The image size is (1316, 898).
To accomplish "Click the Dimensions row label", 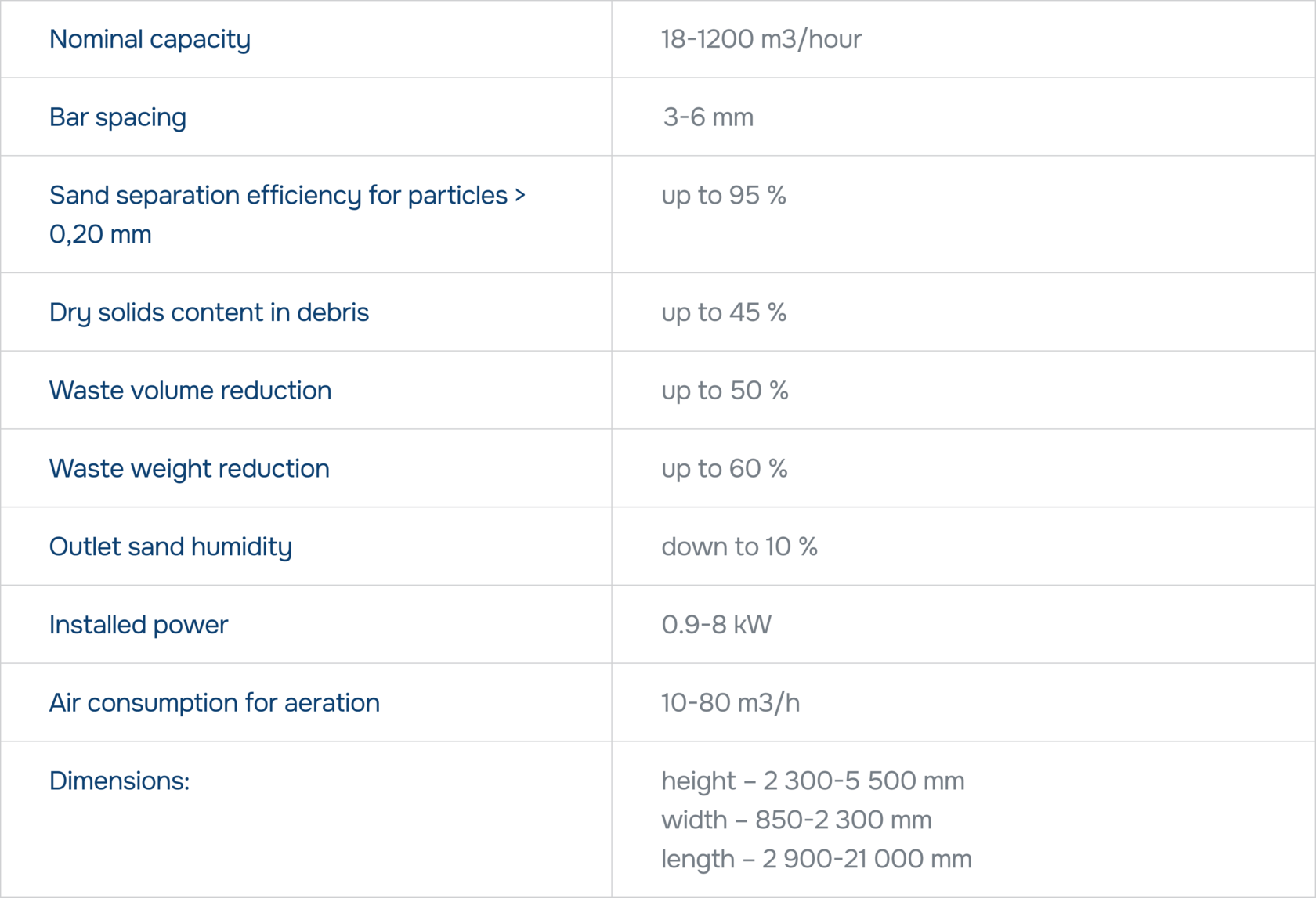I will [x=119, y=781].
